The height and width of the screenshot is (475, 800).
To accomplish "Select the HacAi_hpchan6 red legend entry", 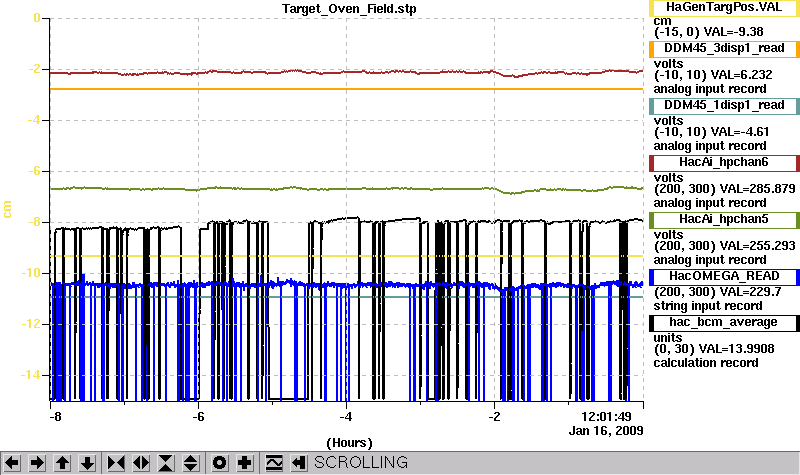I will coord(724,163).
